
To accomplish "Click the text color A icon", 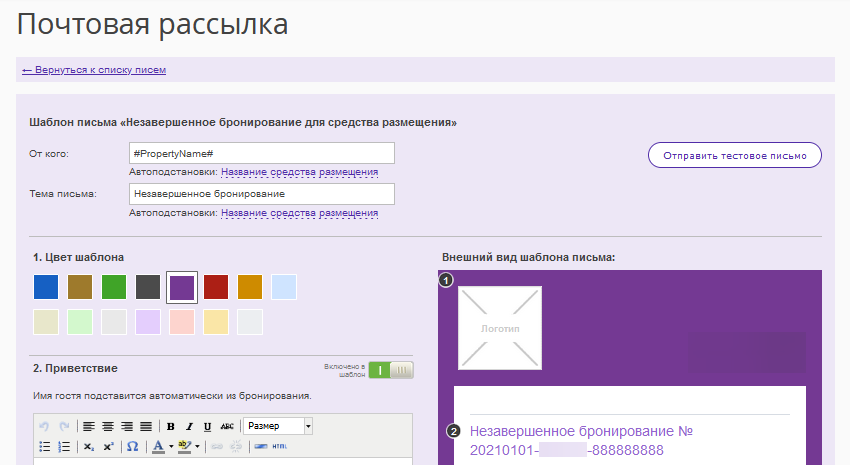I will [158, 447].
